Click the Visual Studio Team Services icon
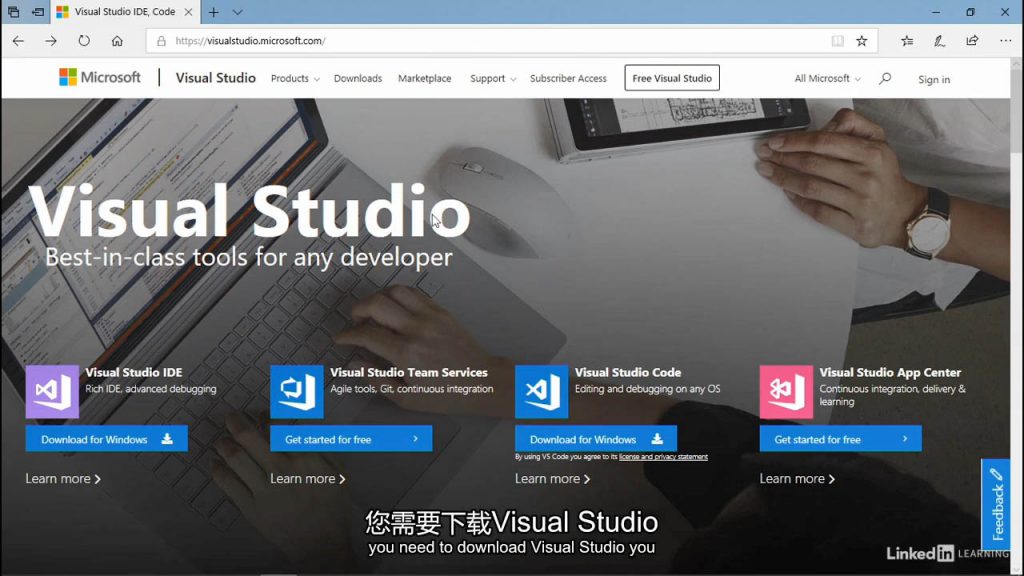Image resolution: width=1024 pixels, height=576 pixels. pos(296,392)
